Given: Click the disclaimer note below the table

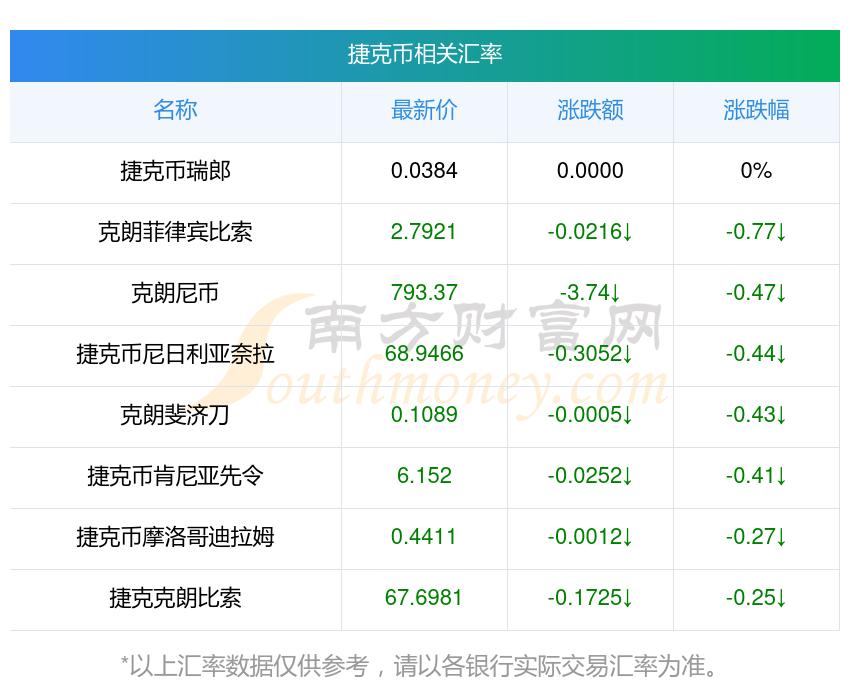Looking at the screenshot, I should pyautogui.click(x=419, y=666).
